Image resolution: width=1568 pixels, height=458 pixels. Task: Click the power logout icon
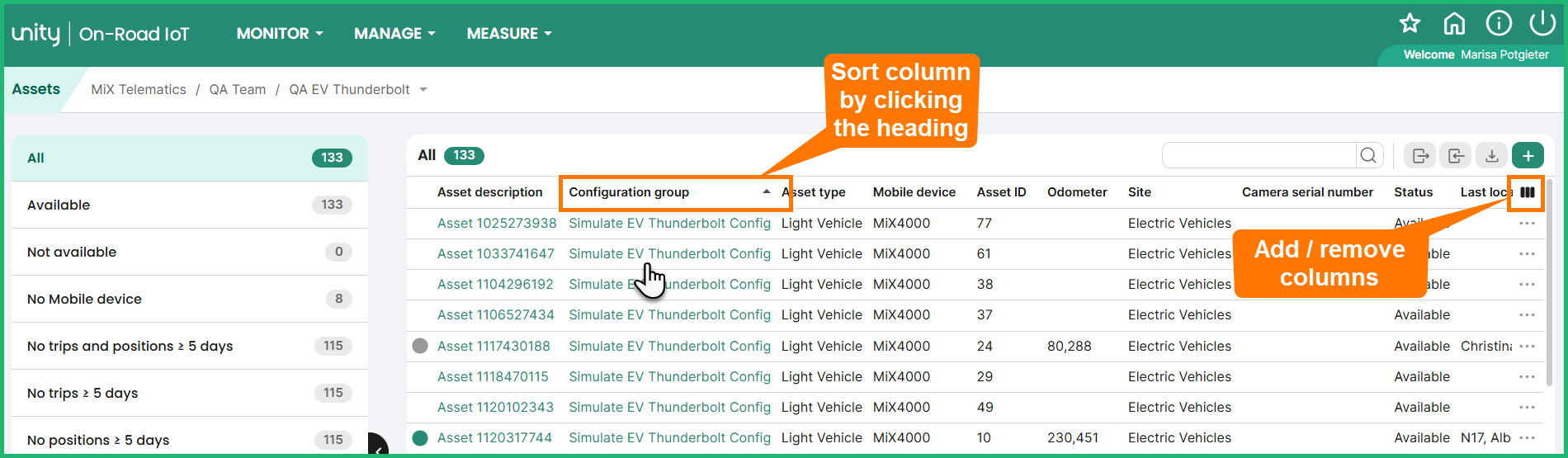1542,23
